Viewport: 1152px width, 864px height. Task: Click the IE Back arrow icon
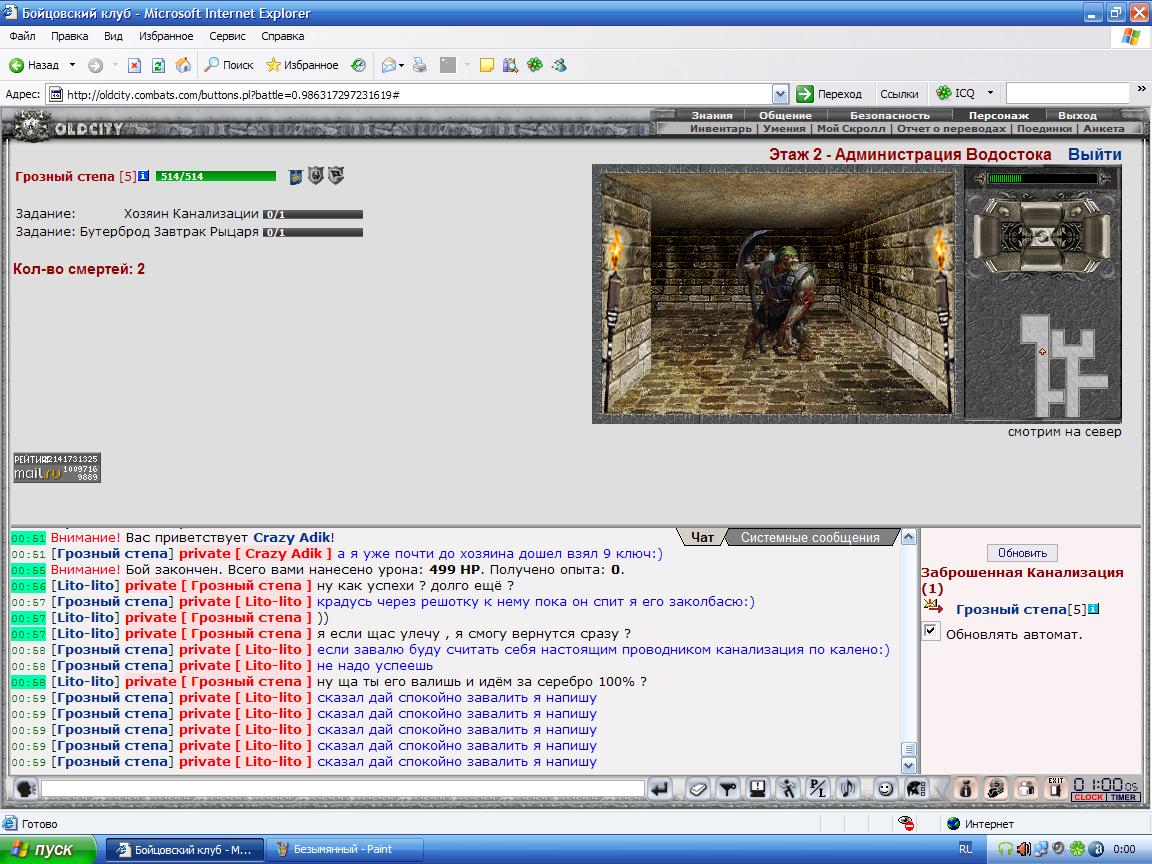coord(16,65)
